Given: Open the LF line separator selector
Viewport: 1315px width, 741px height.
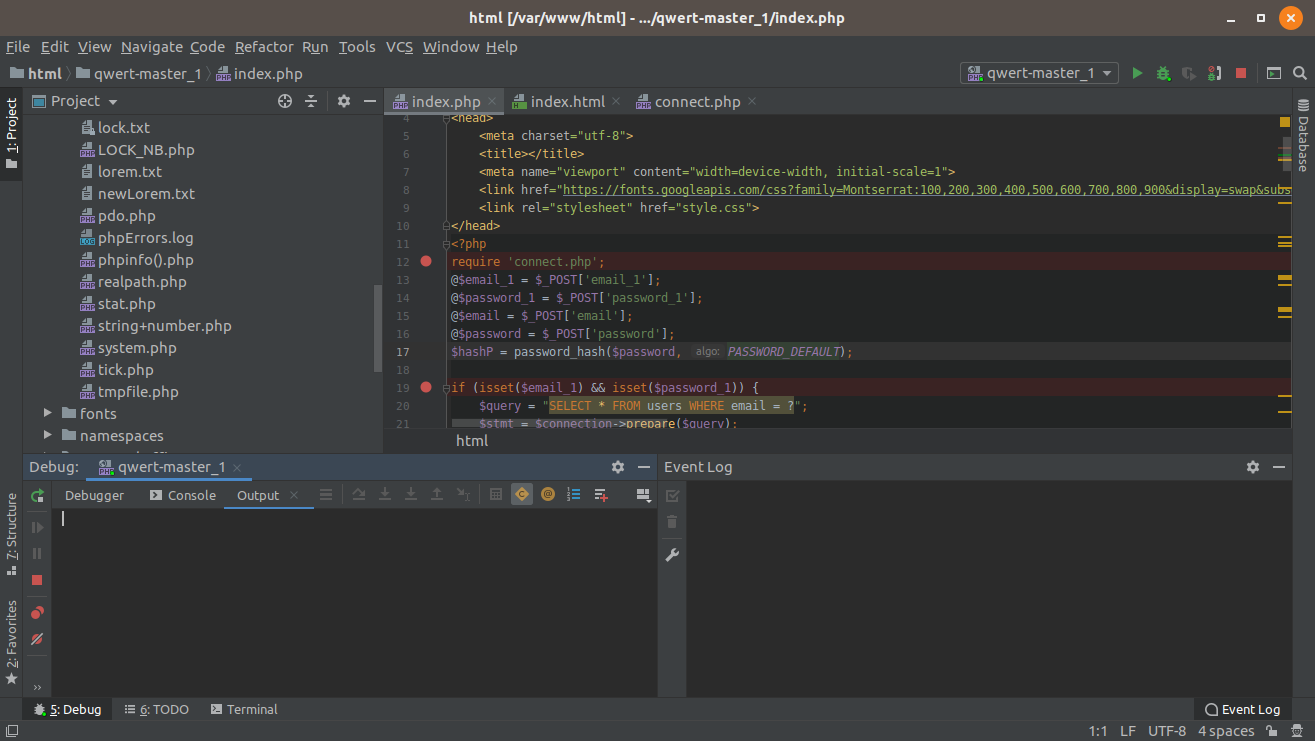Looking at the screenshot, I should point(1127,731).
